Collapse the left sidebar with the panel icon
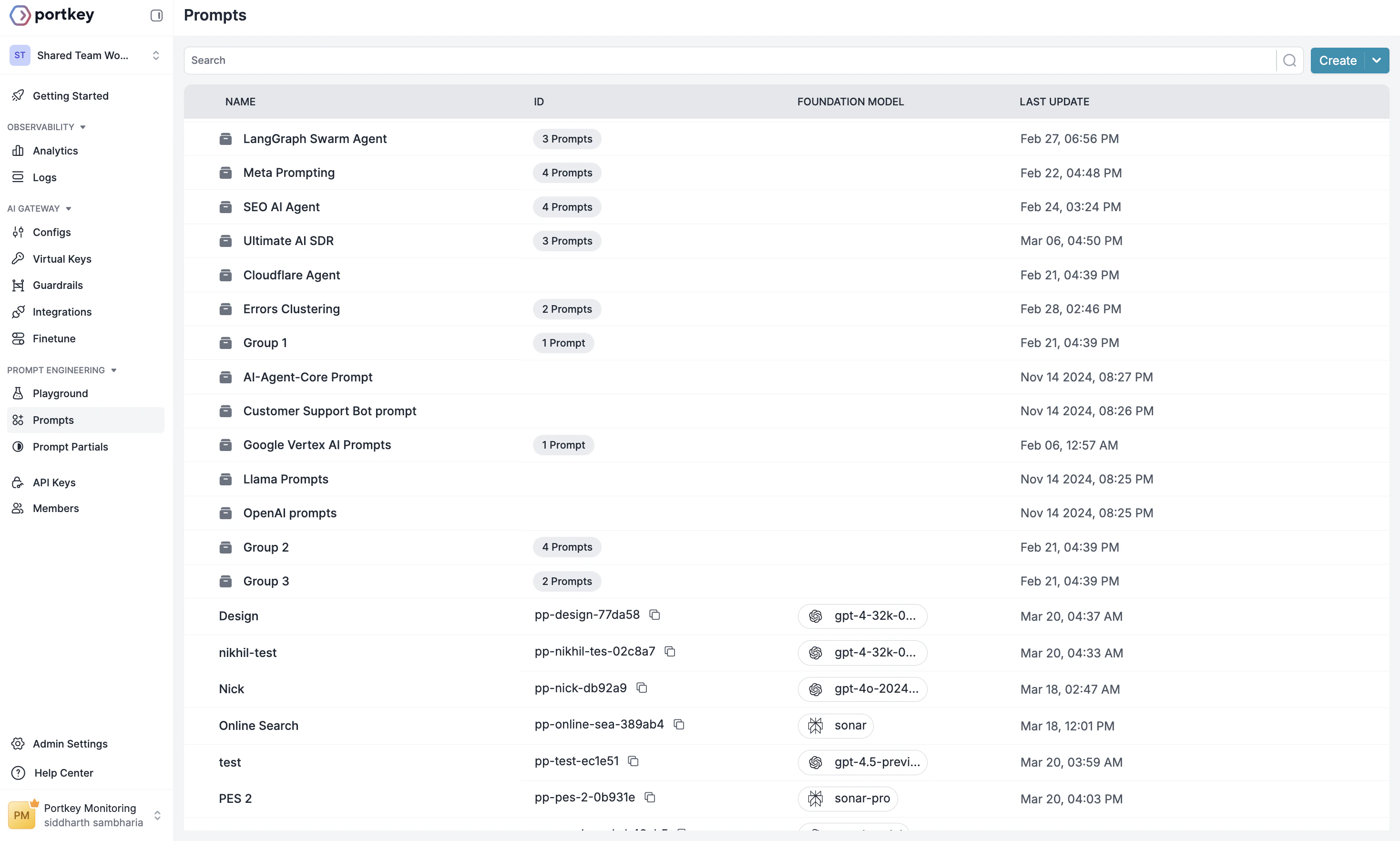The height and width of the screenshot is (841, 1400). pyautogui.click(x=156, y=15)
